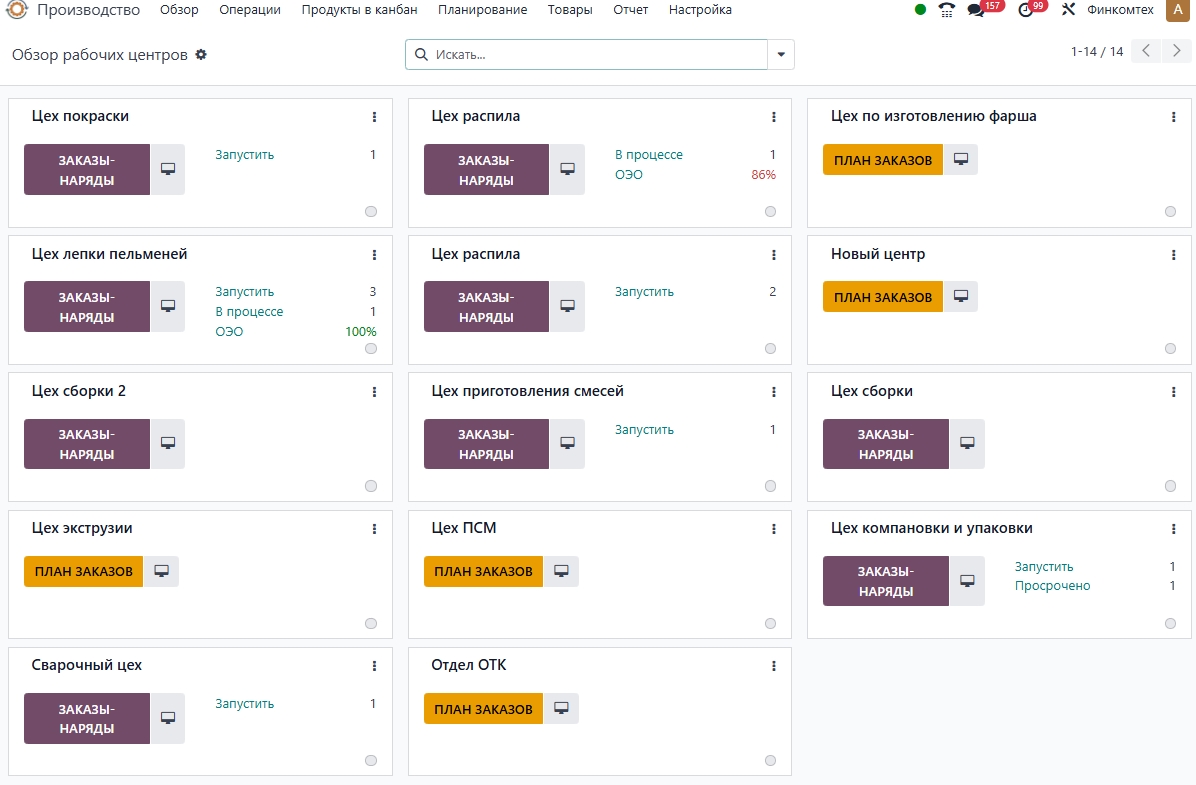Screen dimensions: 1196x785
Task: Open the Odoo home logo icon
Action: coord(17,10)
